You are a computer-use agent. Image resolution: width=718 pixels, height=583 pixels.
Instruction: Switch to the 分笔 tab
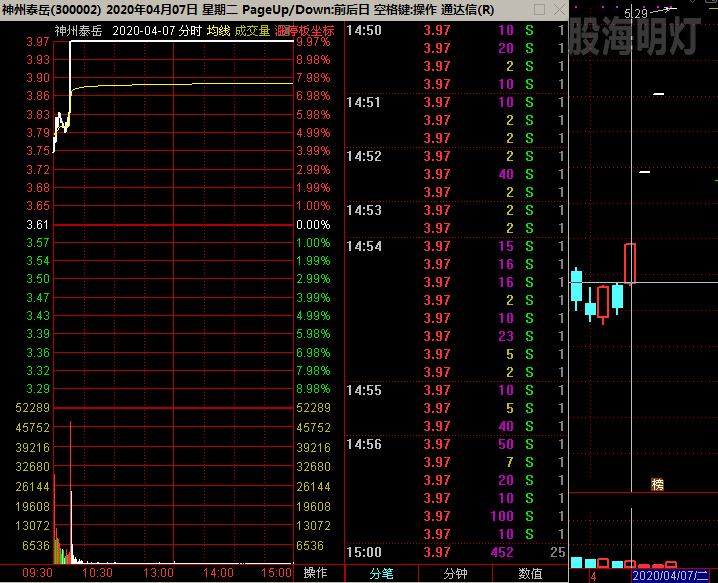point(381,573)
